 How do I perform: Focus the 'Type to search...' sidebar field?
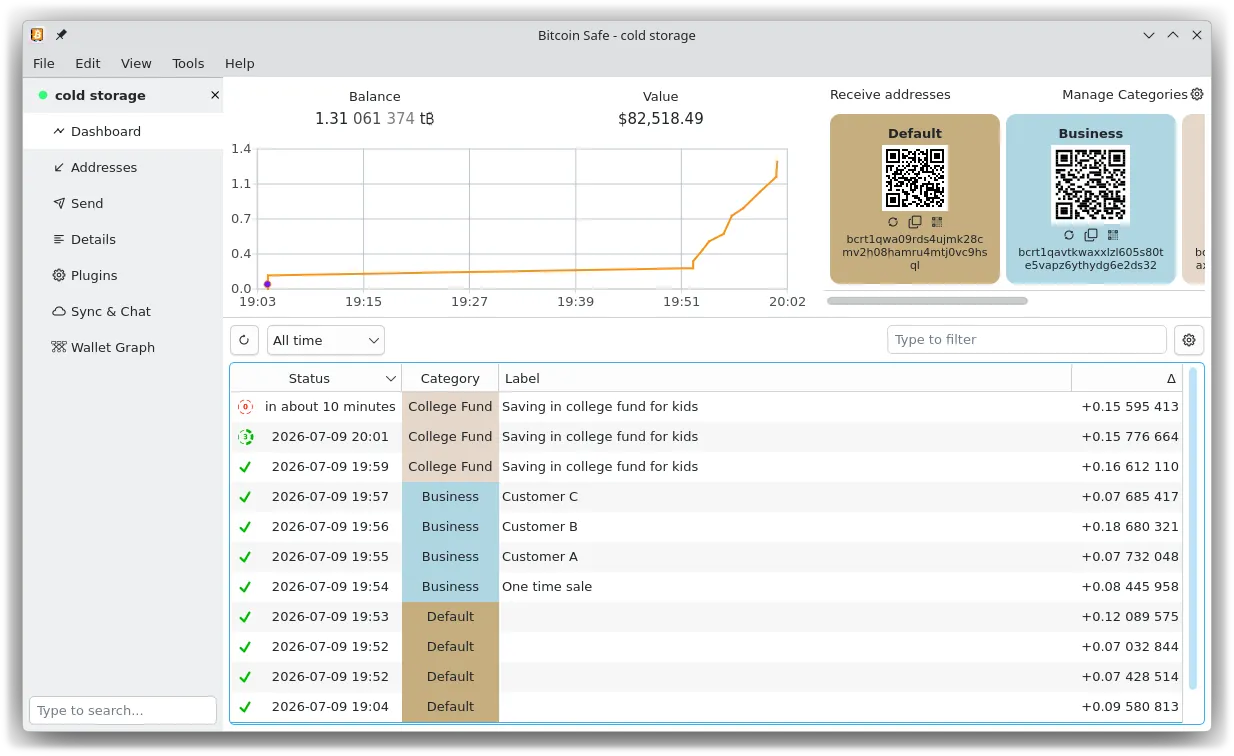[123, 711]
